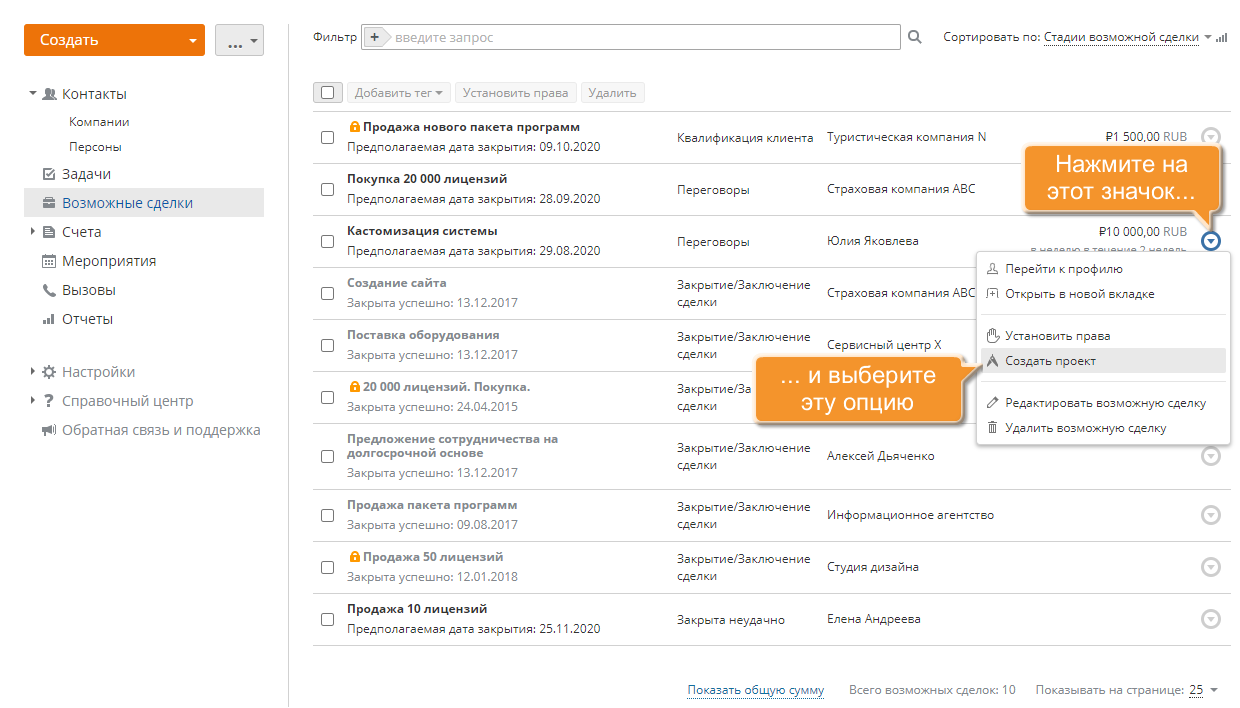Screen dimensions: 1240x708
Task: Click the plus icon in the filter field
Action: 374,37
